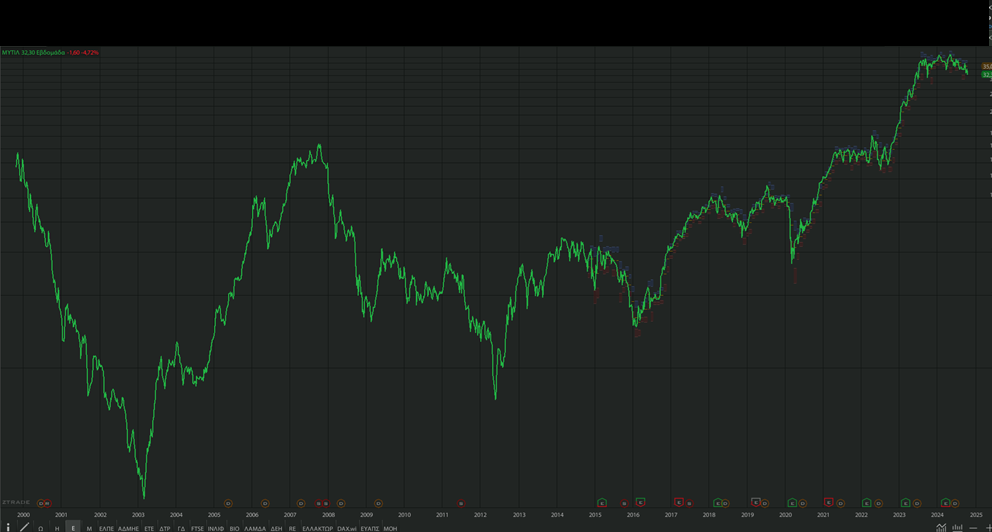Click the 2003 year label on time axis
This screenshot has height=532, width=992.
[x=138, y=515]
